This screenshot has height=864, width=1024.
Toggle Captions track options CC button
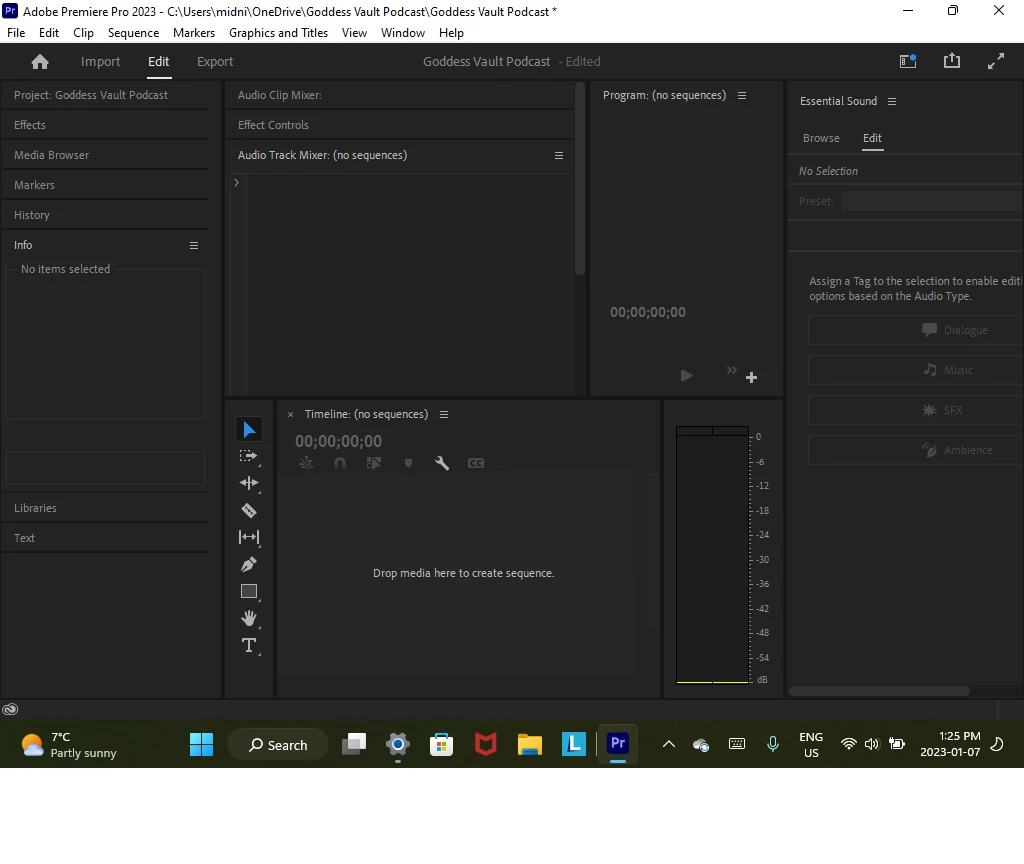[476, 463]
